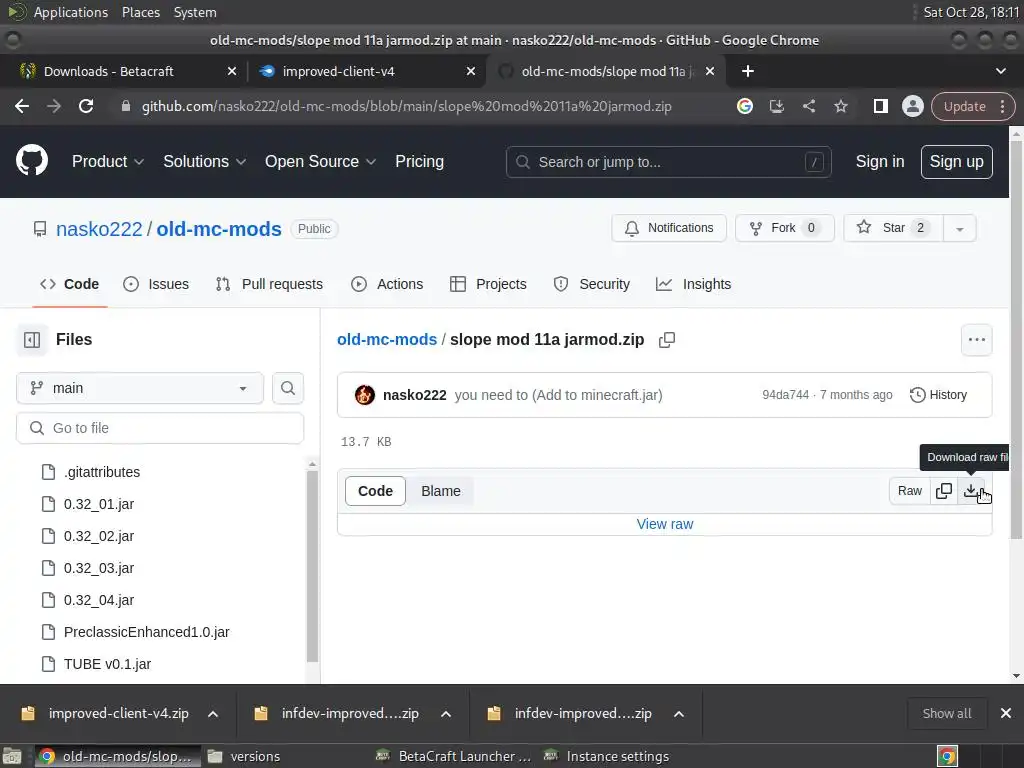Click the Sign up button

tap(956, 161)
